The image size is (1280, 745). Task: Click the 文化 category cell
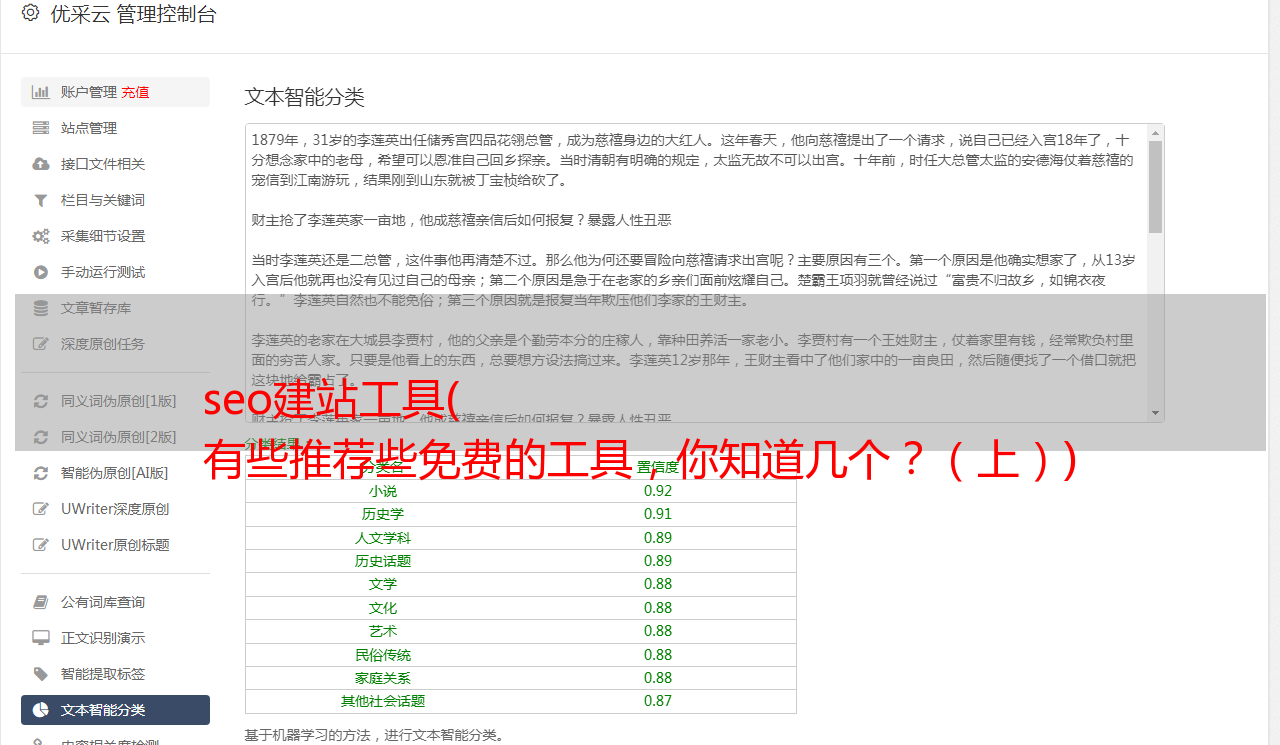[383, 608]
